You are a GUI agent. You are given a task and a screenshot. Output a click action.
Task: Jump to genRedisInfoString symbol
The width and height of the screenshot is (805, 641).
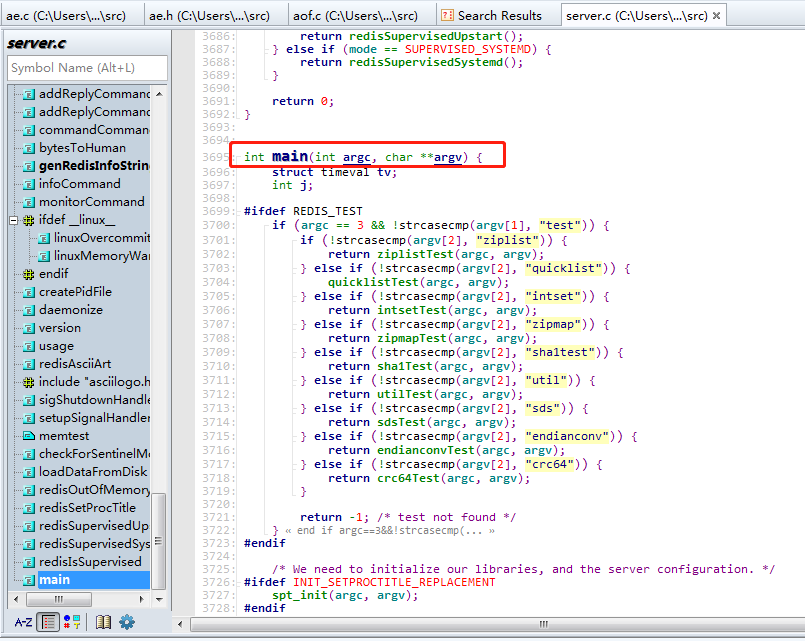pyautogui.click(x=94, y=166)
